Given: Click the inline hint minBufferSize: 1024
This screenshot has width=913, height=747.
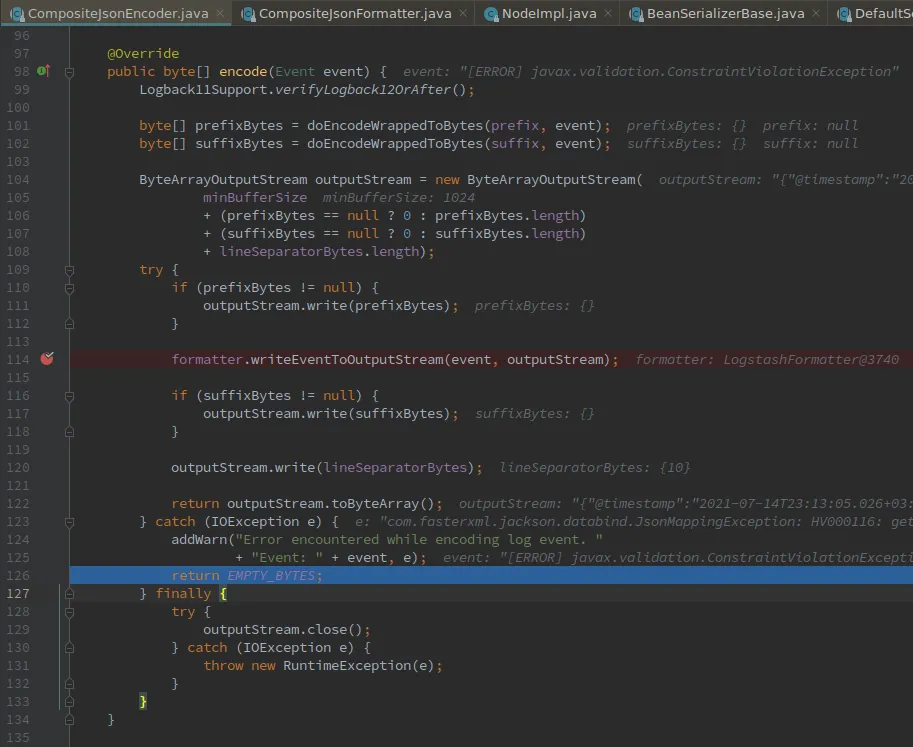Looking at the screenshot, I should [399, 197].
